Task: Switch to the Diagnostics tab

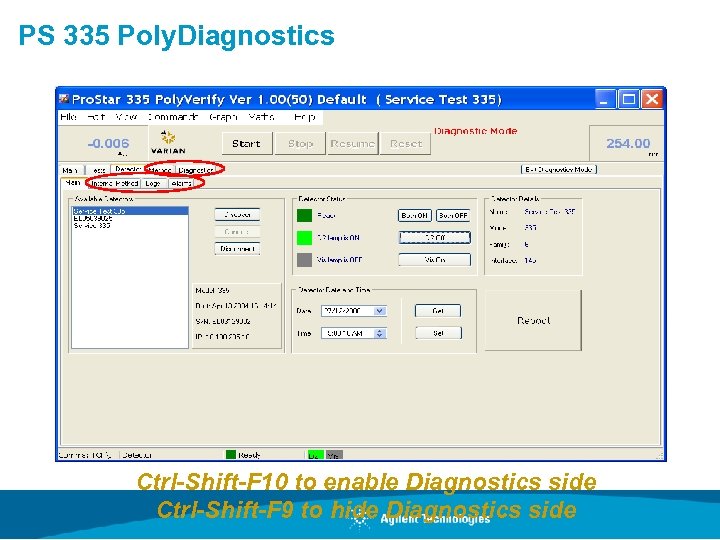Action: pyautogui.click(x=196, y=170)
